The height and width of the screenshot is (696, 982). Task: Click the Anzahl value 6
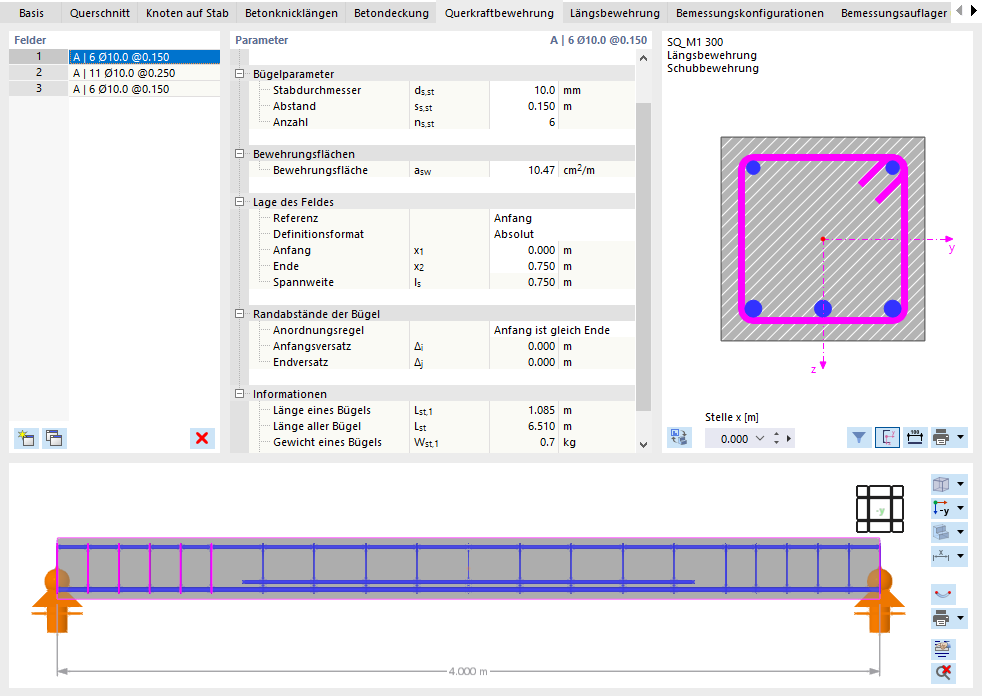coord(523,122)
